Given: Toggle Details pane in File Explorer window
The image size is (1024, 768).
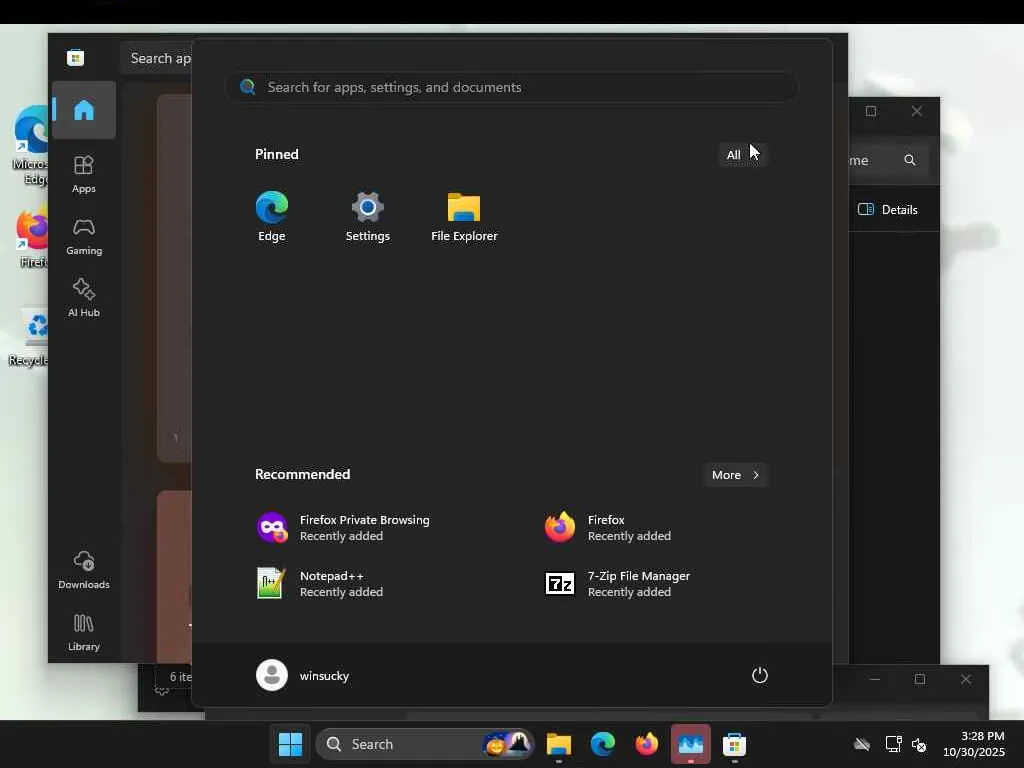Looking at the screenshot, I should pyautogui.click(x=888, y=210).
